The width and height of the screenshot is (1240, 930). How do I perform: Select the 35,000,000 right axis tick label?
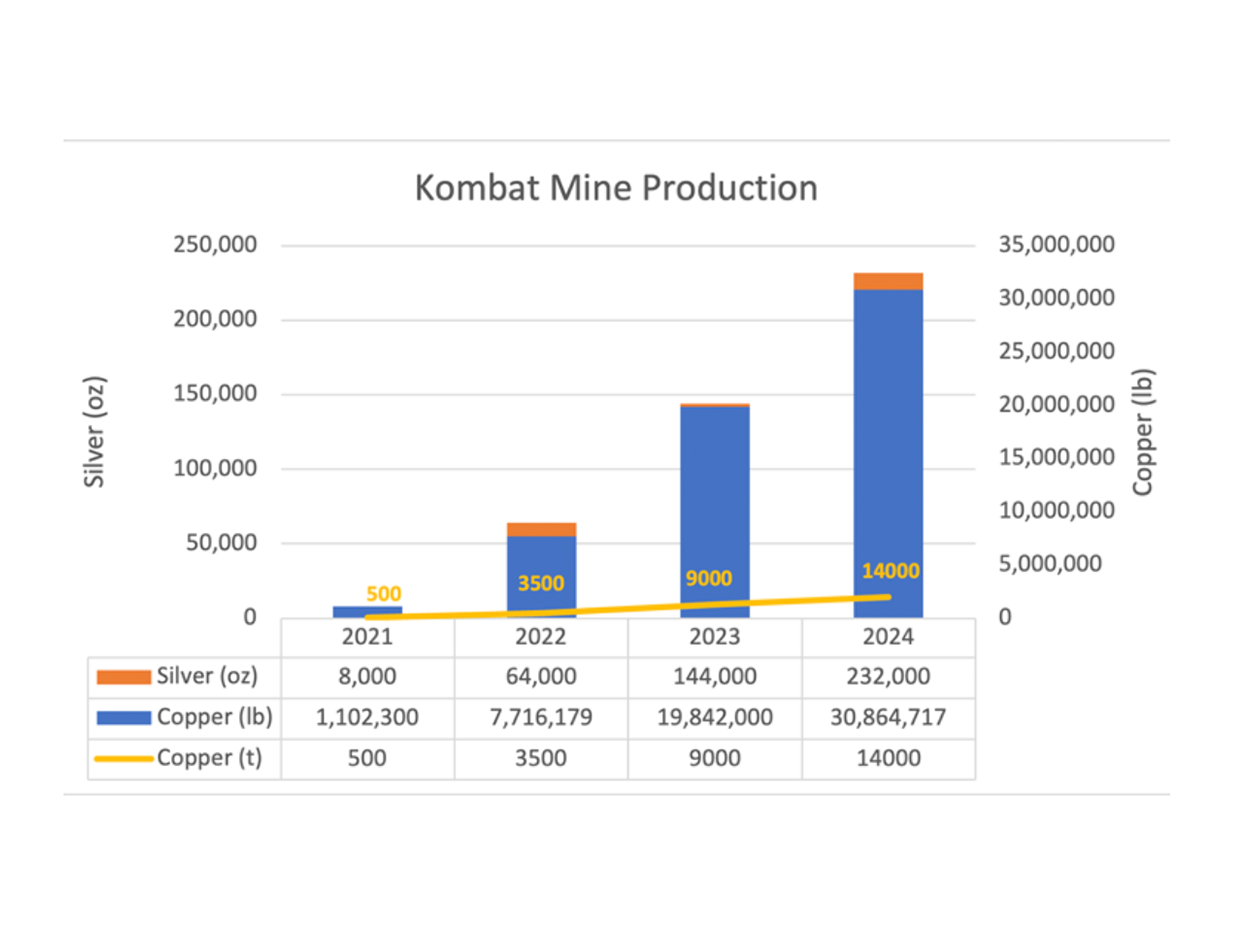[x=1057, y=246]
